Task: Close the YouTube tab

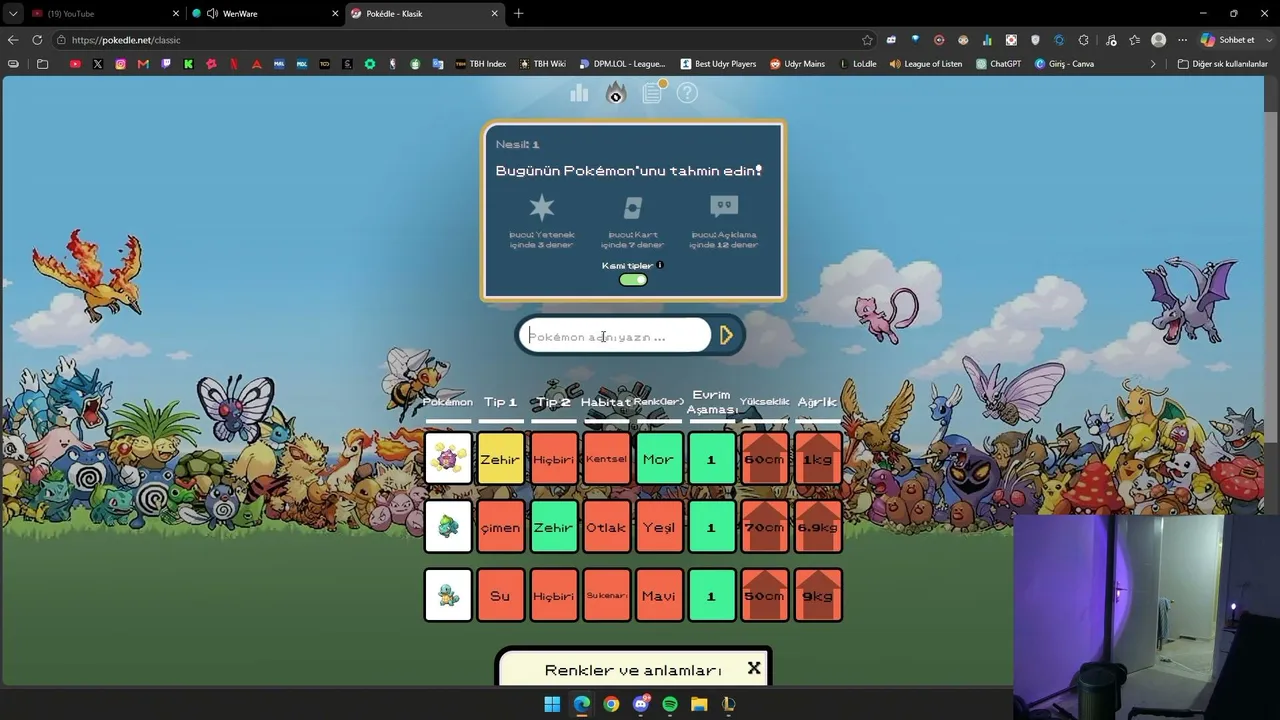Action: click(x=176, y=14)
